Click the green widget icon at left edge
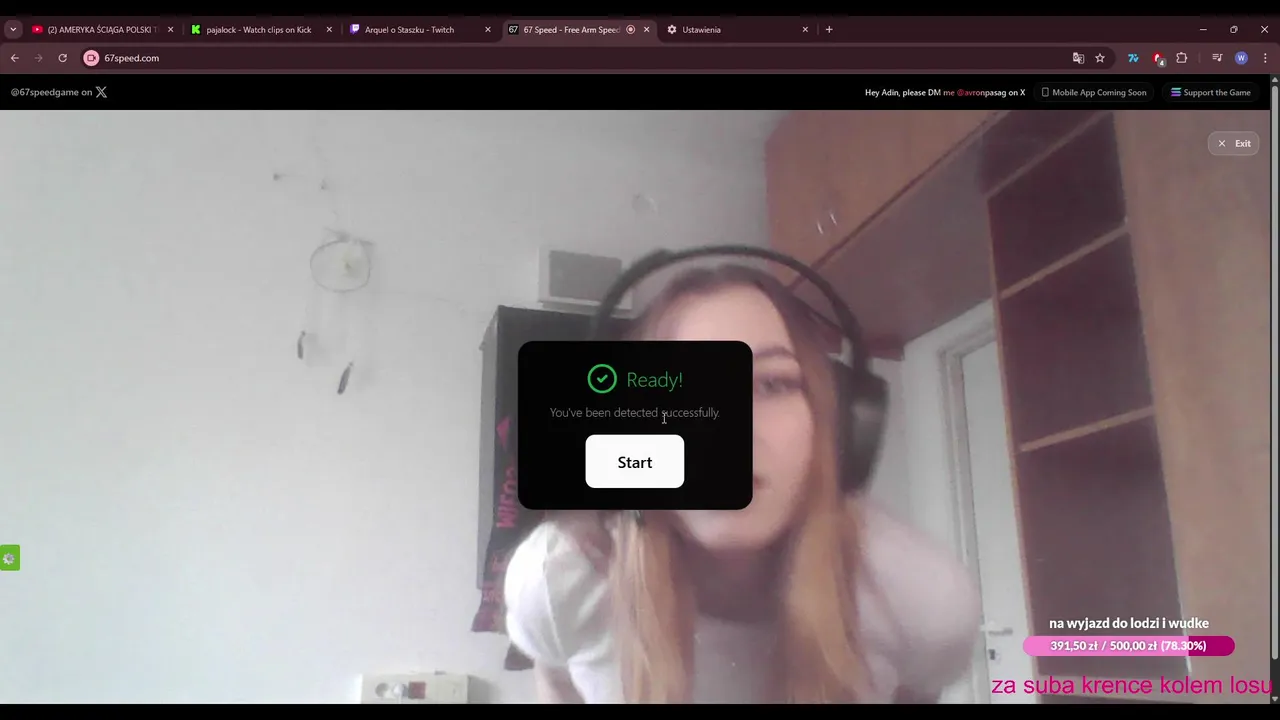 tap(9, 558)
